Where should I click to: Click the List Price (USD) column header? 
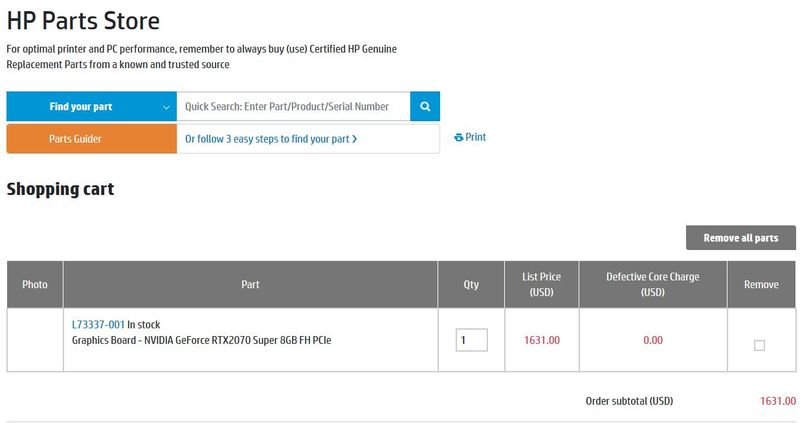(x=541, y=284)
